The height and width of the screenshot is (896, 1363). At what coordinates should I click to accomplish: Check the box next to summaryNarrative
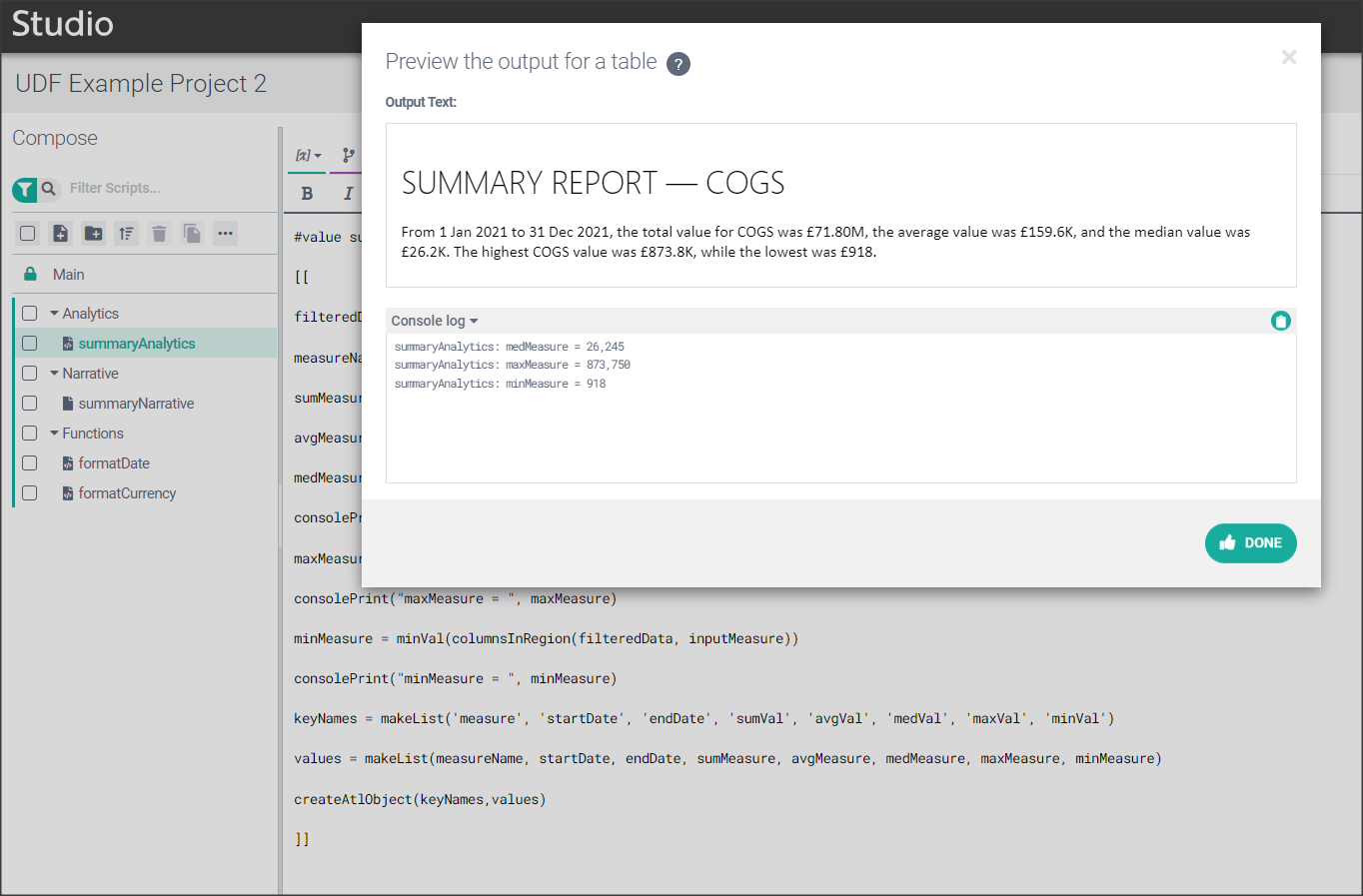[x=30, y=404]
